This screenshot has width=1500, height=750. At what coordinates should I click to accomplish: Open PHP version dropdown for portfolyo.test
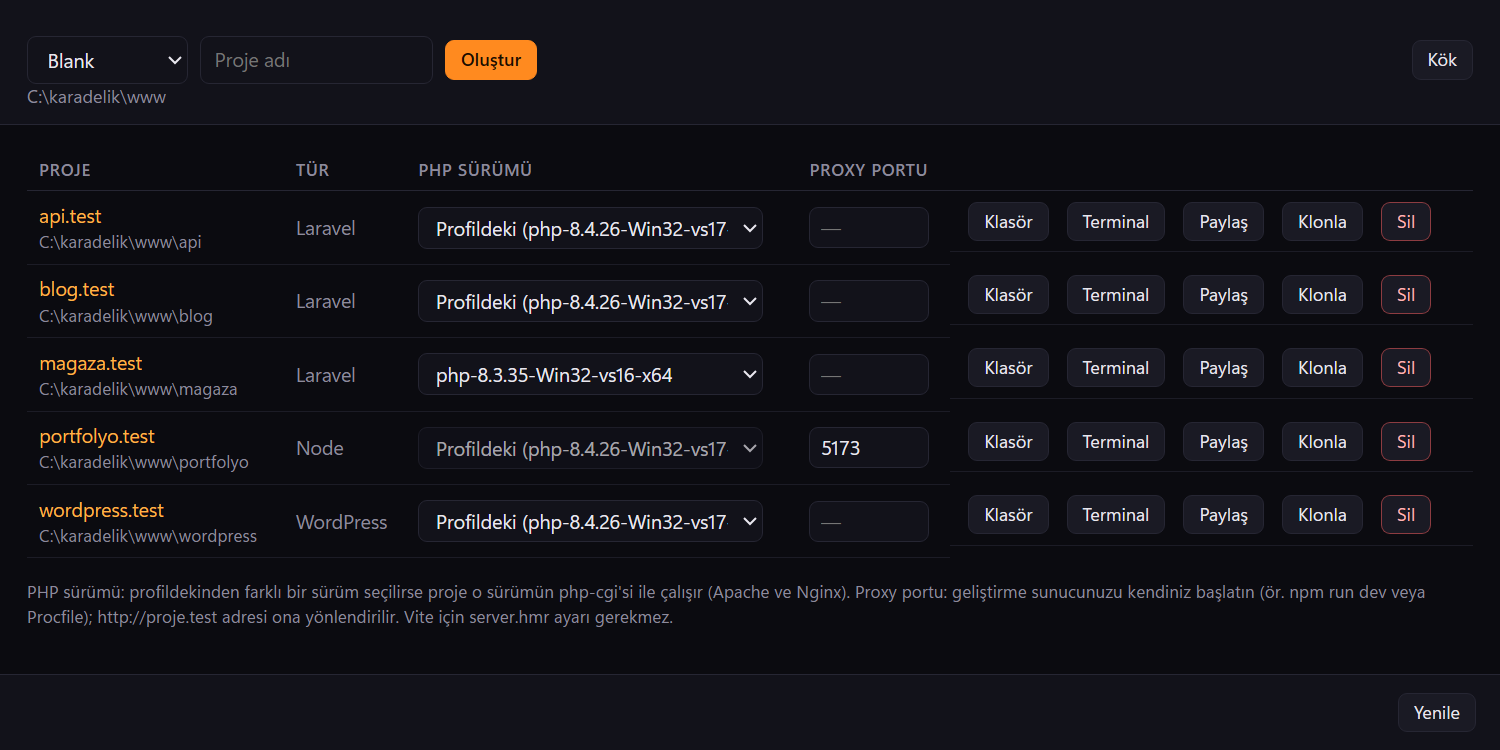[590, 448]
